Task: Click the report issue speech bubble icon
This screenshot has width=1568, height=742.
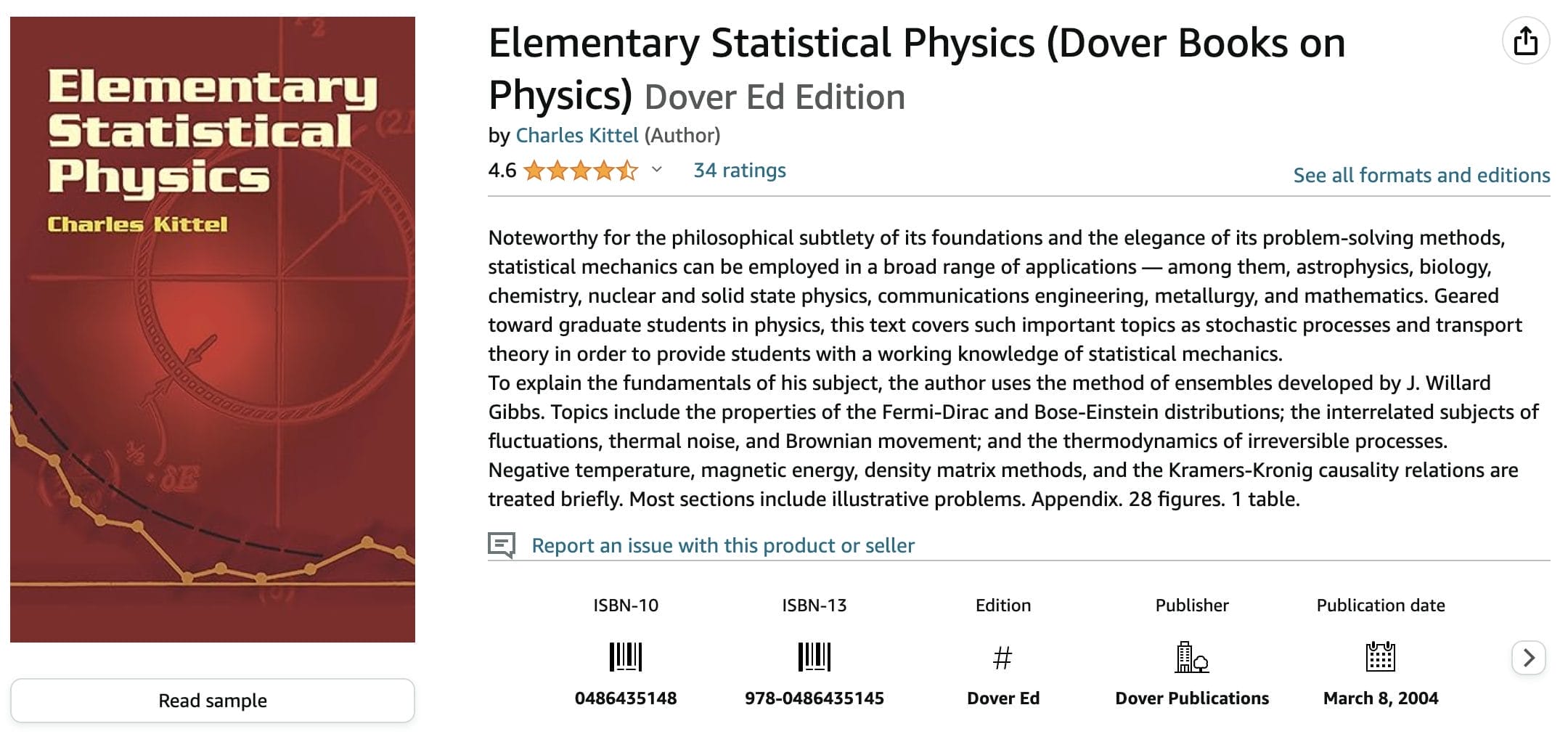Action: click(502, 545)
